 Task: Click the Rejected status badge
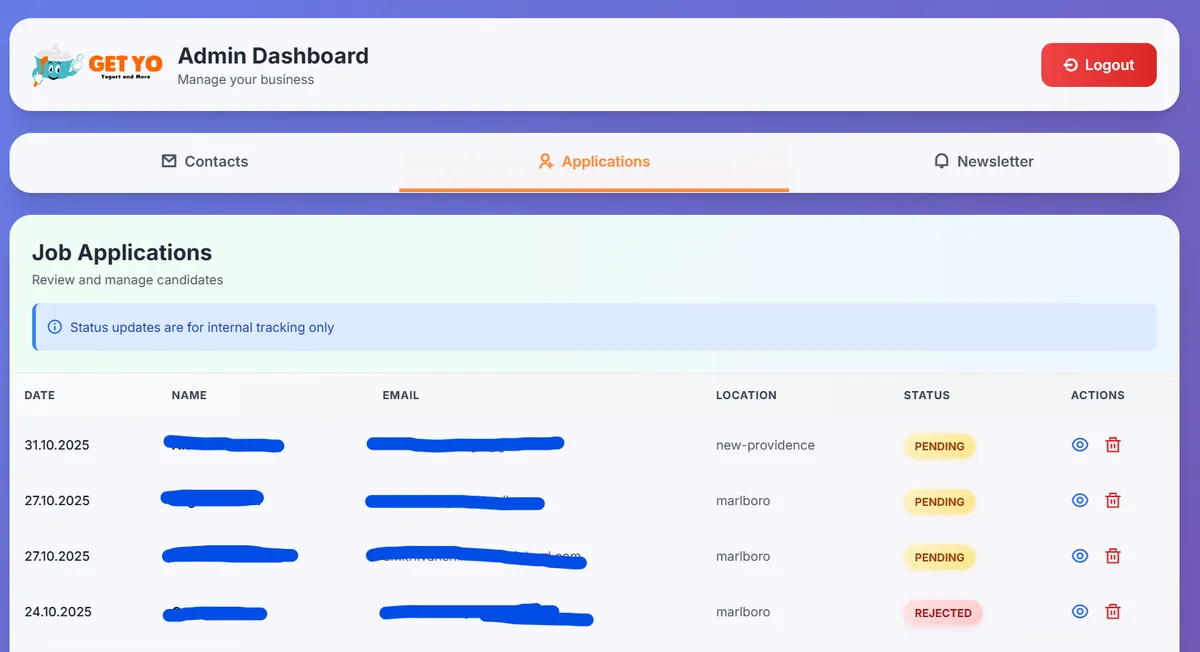coord(942,613)
